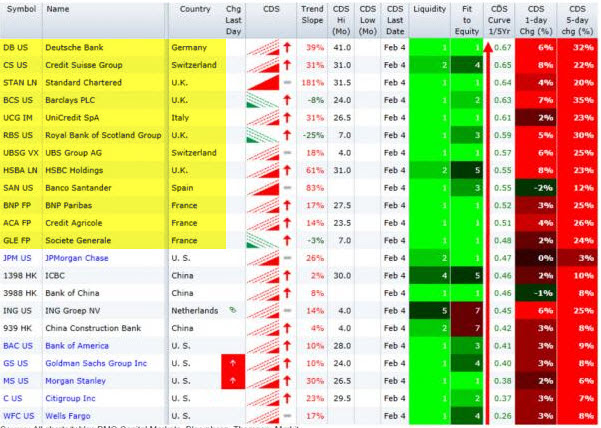Click the Liquidity column header
601x428 pixels.
(429, 9)
